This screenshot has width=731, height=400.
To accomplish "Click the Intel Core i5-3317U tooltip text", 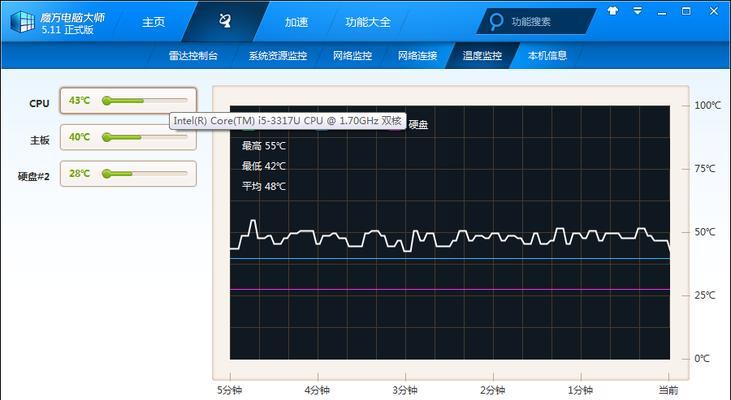I will (287, 121).
